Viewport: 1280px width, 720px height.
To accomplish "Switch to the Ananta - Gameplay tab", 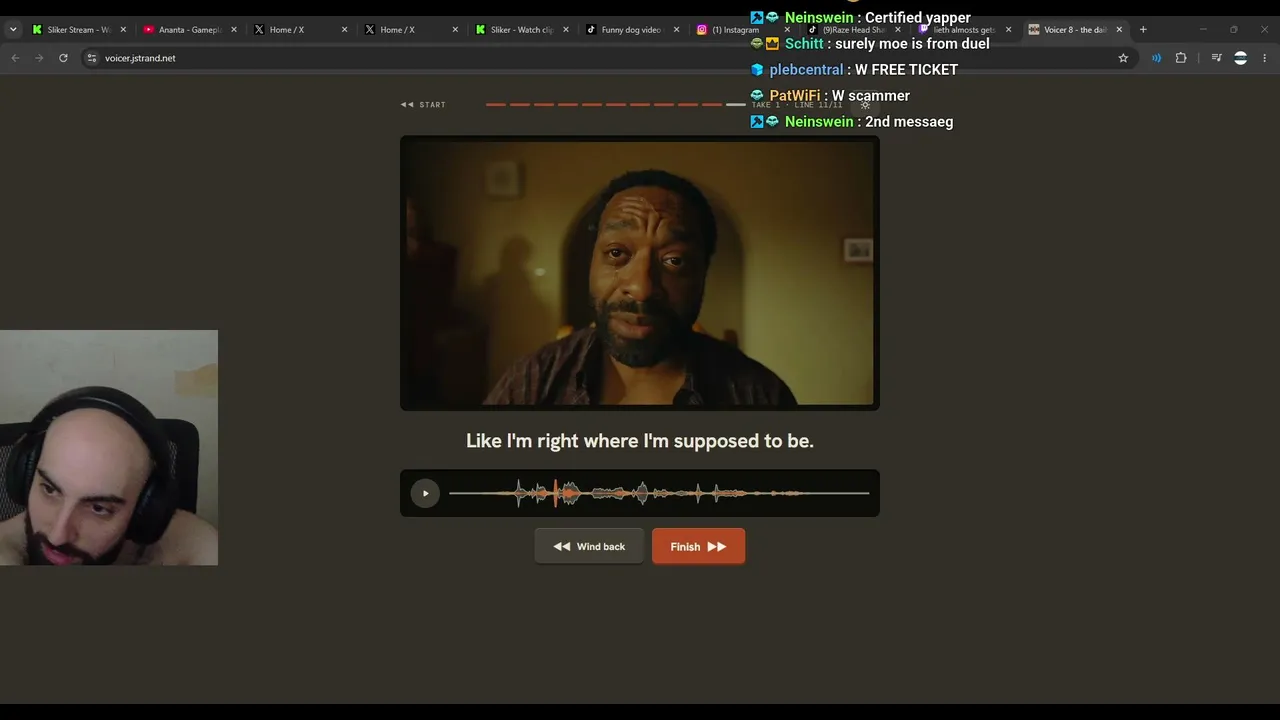I will coord(189,30).
